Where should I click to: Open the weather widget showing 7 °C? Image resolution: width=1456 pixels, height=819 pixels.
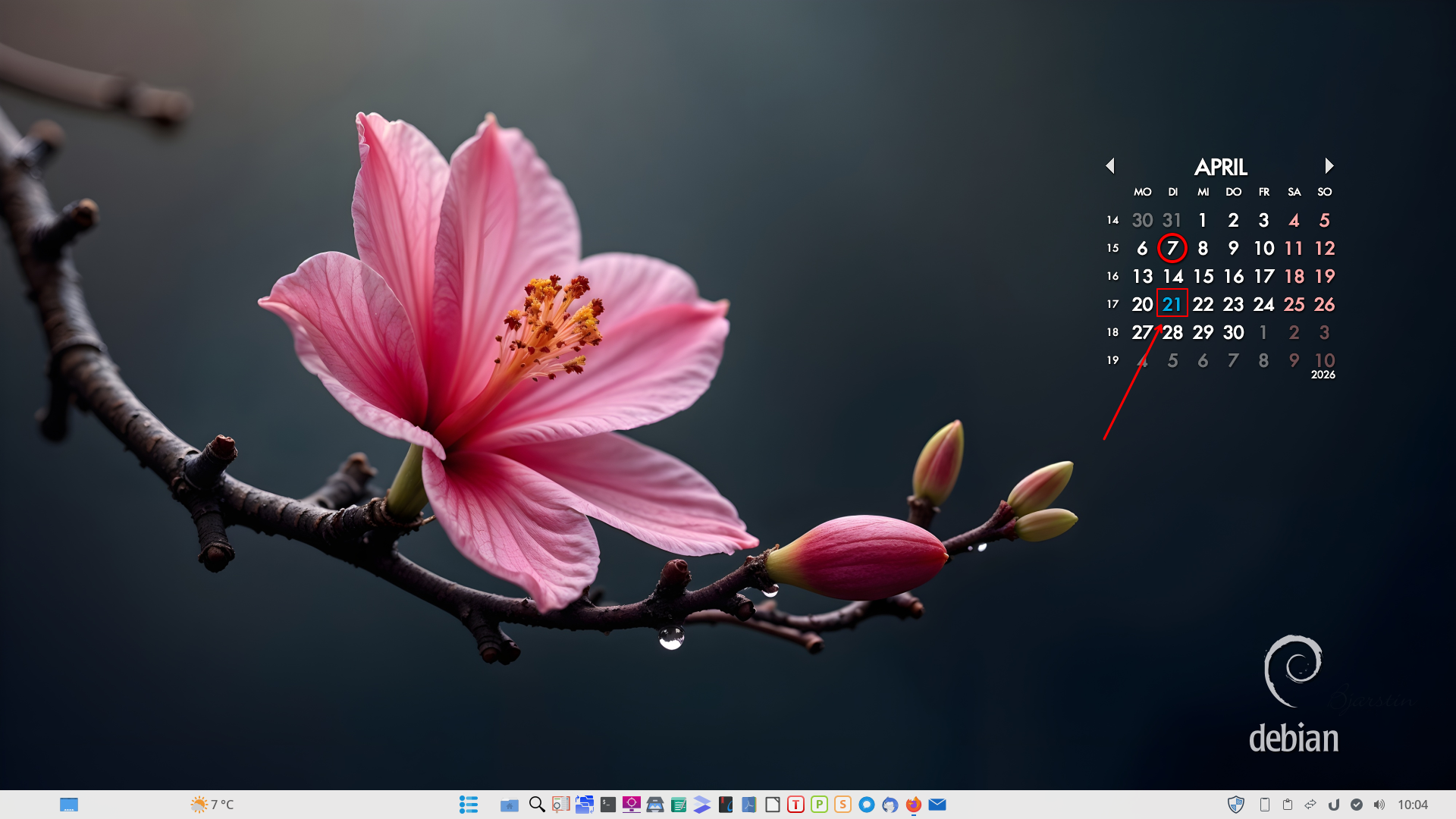tap(212, 805)
